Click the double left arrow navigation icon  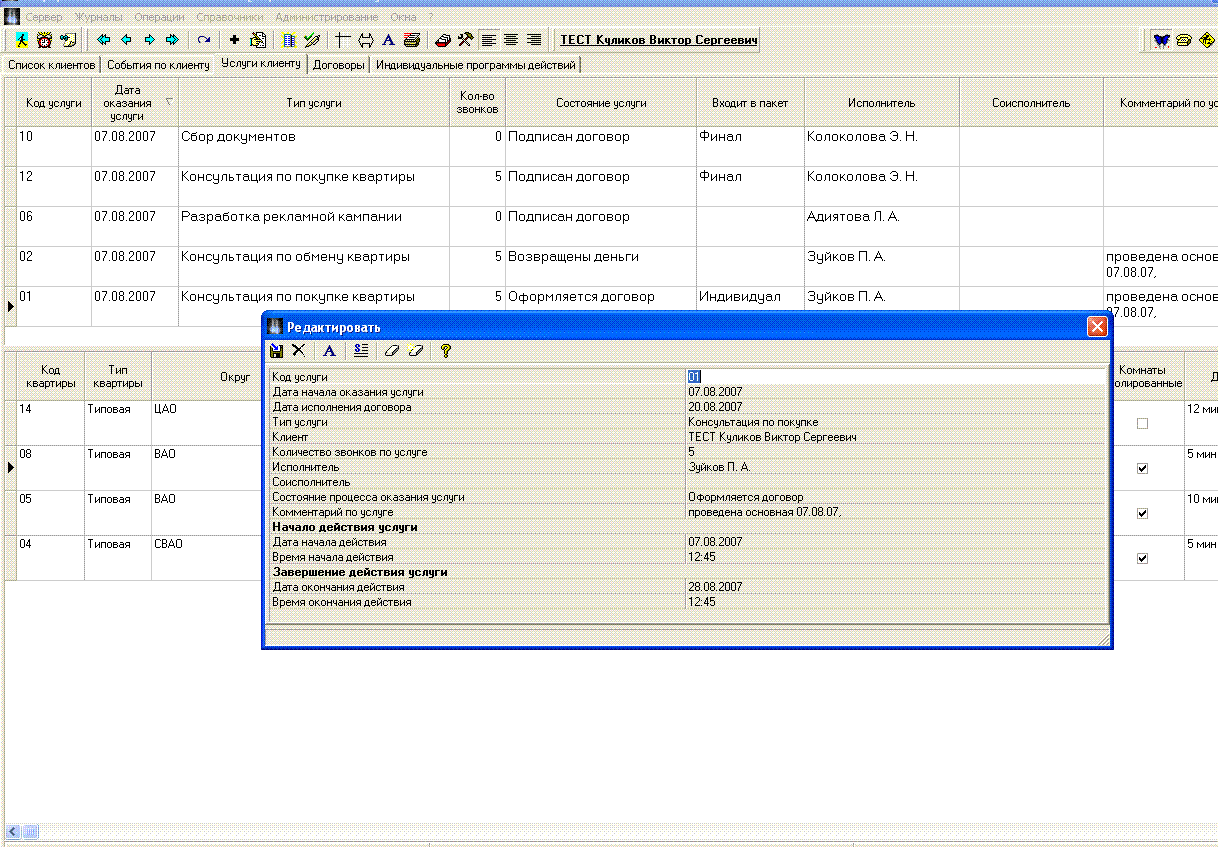(103, 40)
